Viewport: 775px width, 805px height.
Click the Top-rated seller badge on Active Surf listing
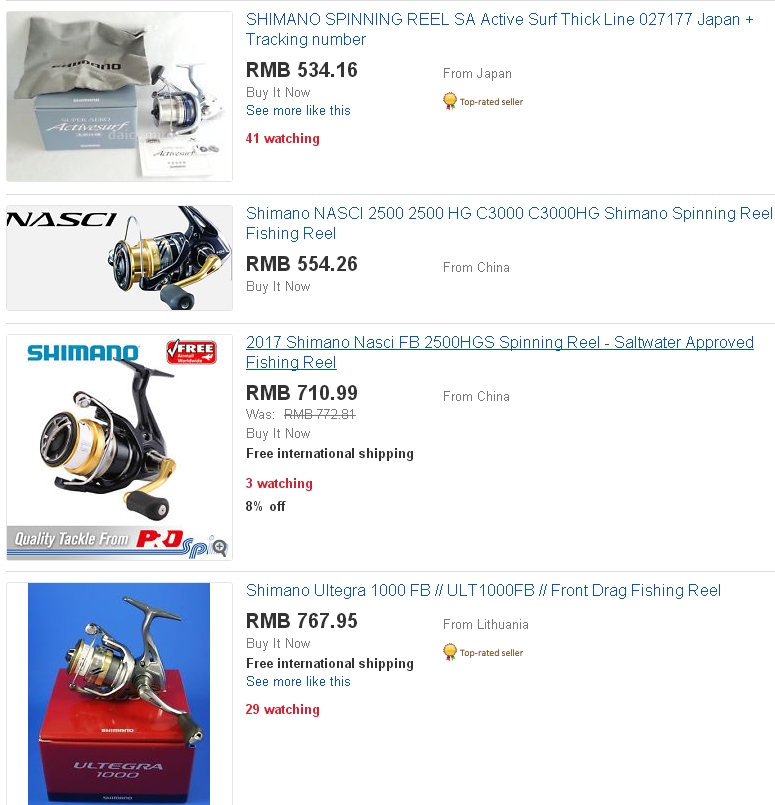point(482,102)
